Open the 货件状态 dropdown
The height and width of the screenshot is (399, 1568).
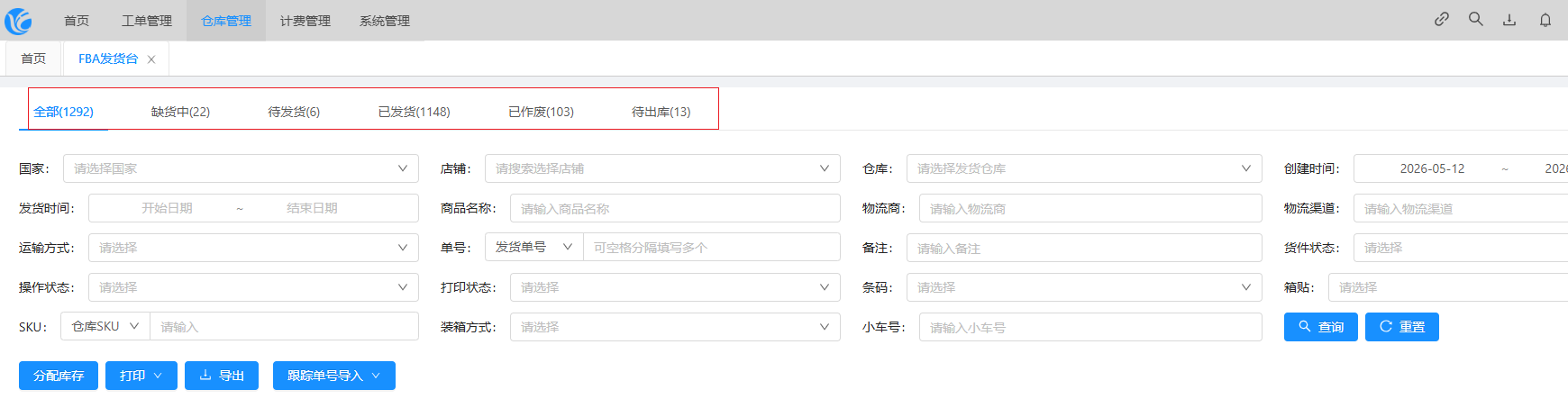[1461, 248]
